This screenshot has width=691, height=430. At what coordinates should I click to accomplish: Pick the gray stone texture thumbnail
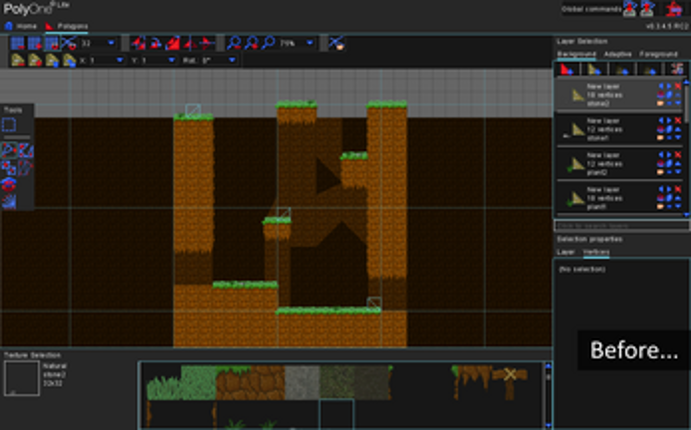301,382
